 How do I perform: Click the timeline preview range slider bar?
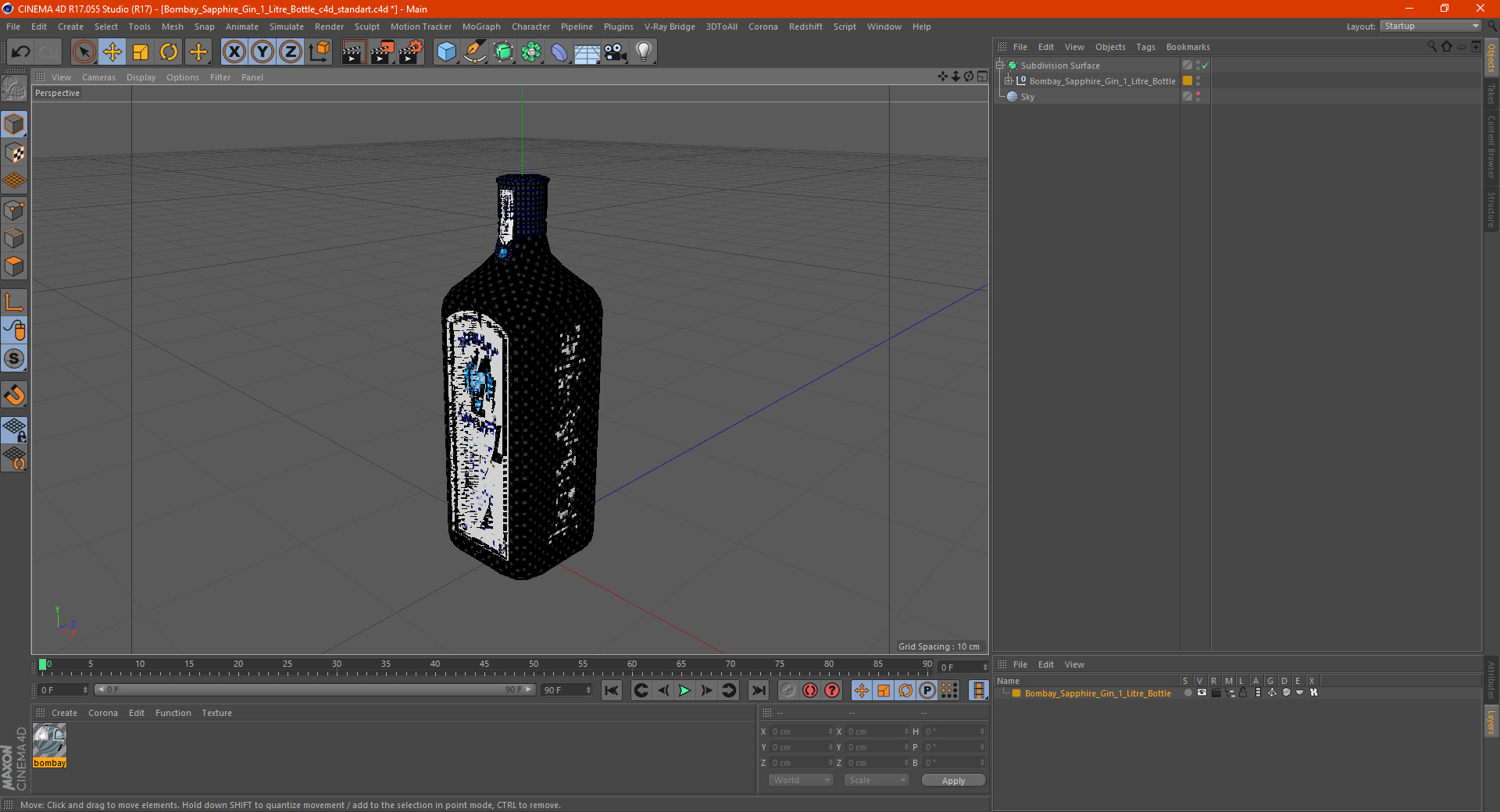(315, 689)
